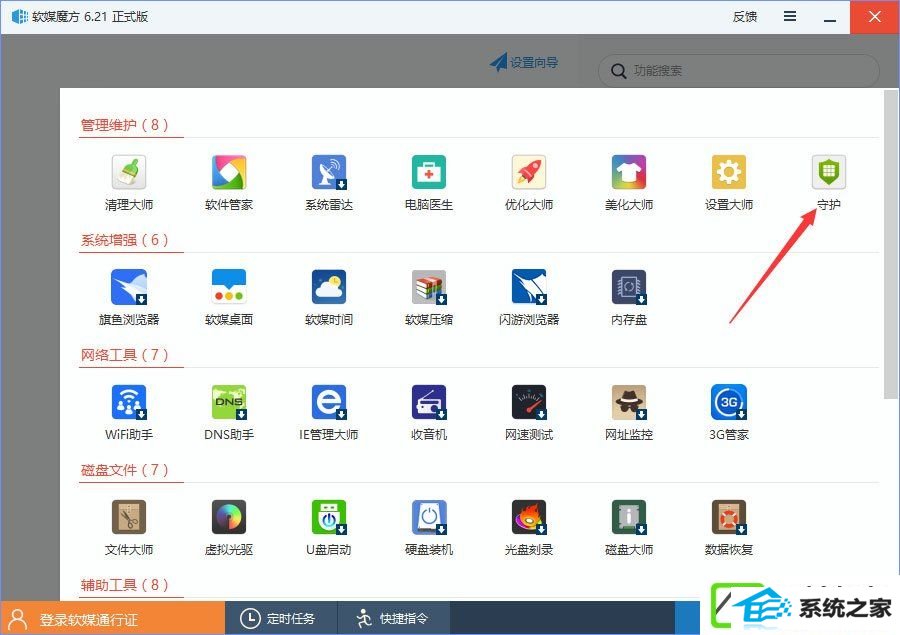
Task: Click the search magnifier icon
Action: tap(618, 71)
